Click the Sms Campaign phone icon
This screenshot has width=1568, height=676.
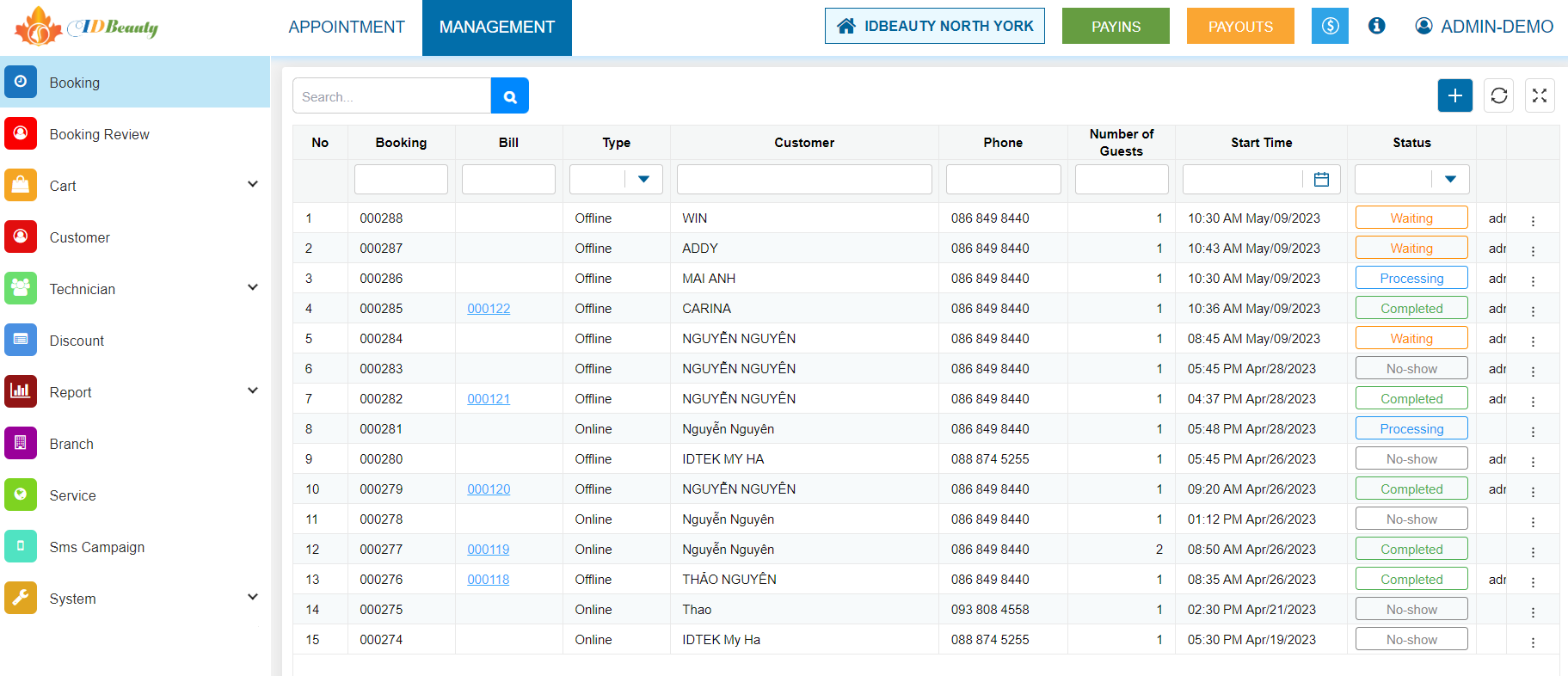(x=21, y=546)
